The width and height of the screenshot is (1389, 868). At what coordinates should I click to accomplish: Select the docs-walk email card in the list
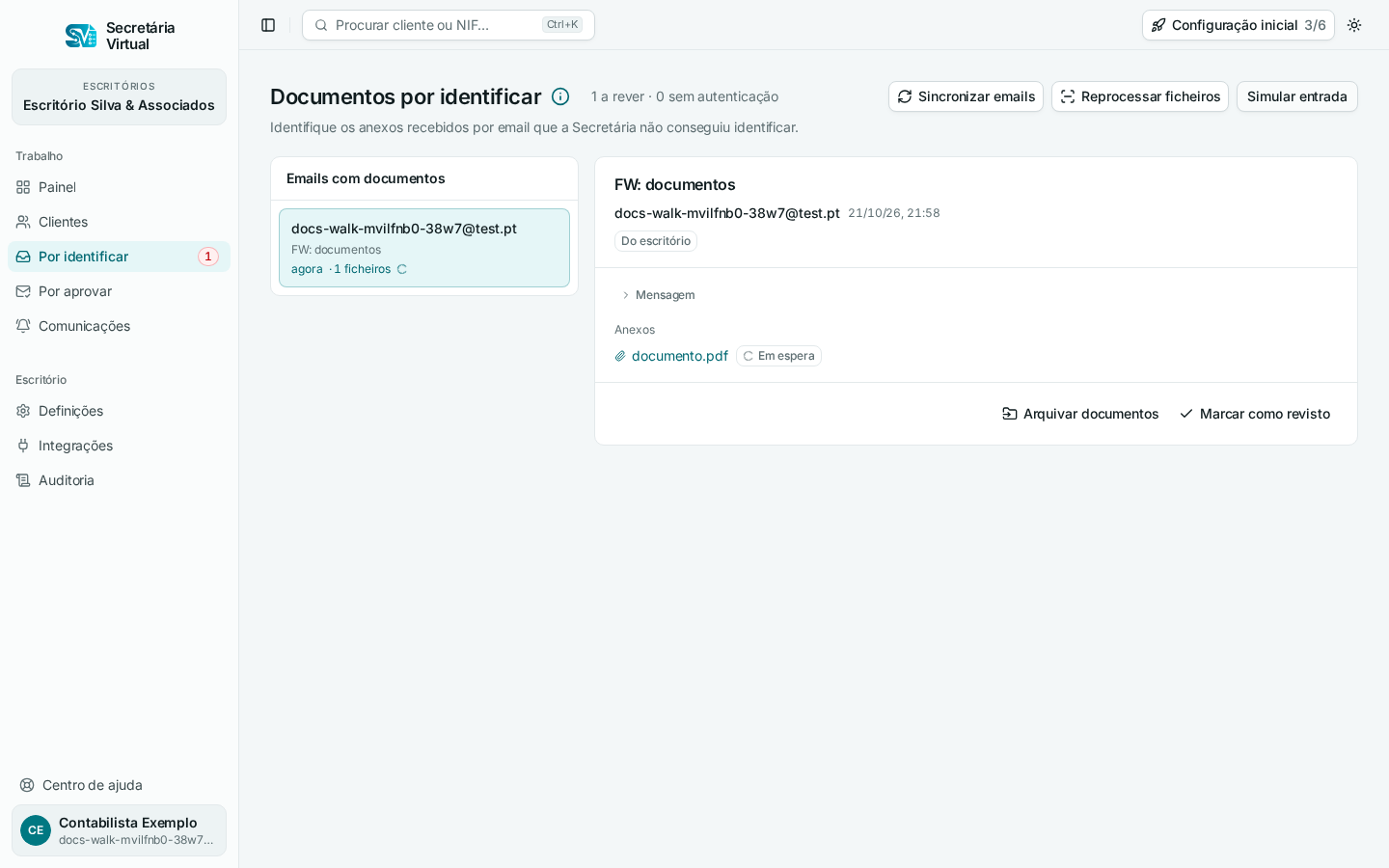tap(424, 248)
